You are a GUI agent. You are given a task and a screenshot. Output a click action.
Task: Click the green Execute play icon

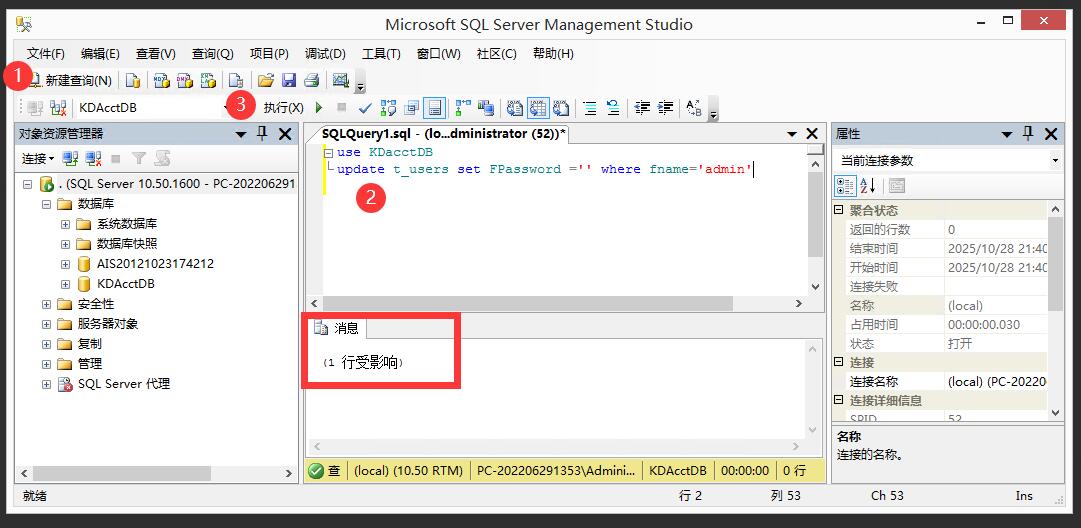click(319, 108)
